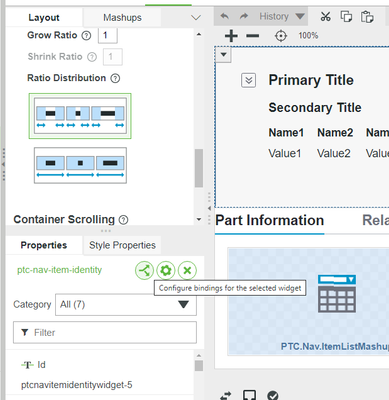
Task: Open the Category All (7) dropdown
Action: click(x=126, y=304)
